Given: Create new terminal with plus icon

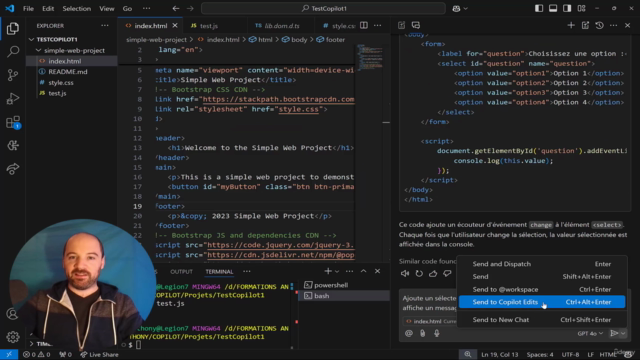Looking at the screenshot, I should 327,271.
